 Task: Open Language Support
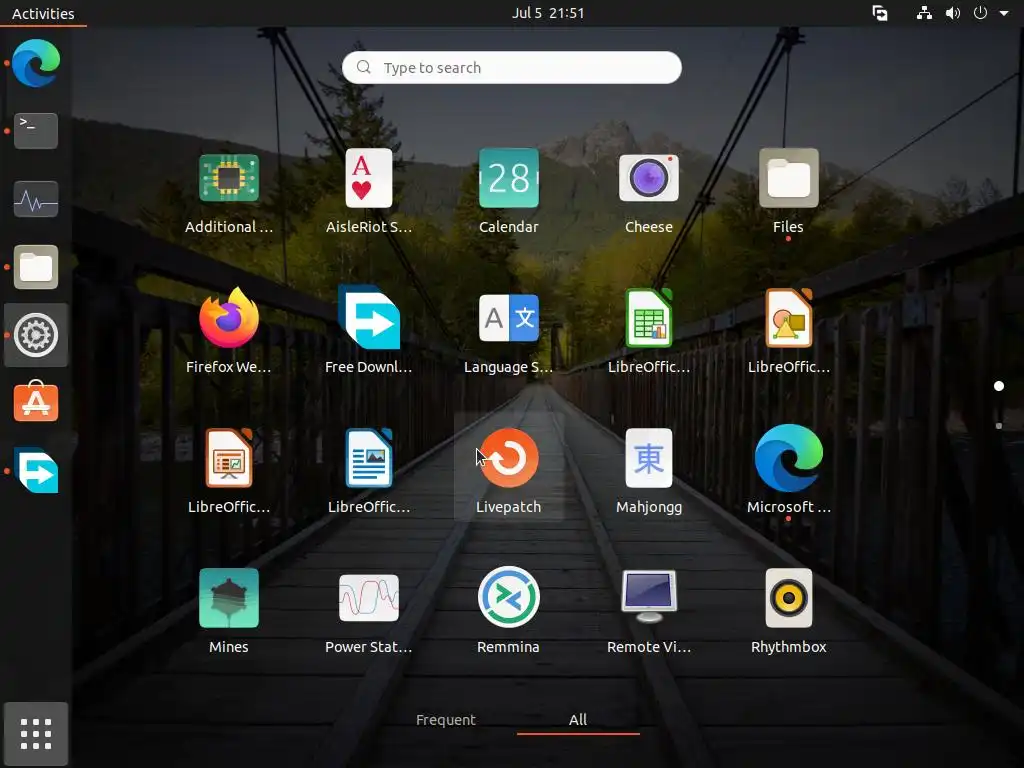tap(509, 318)
